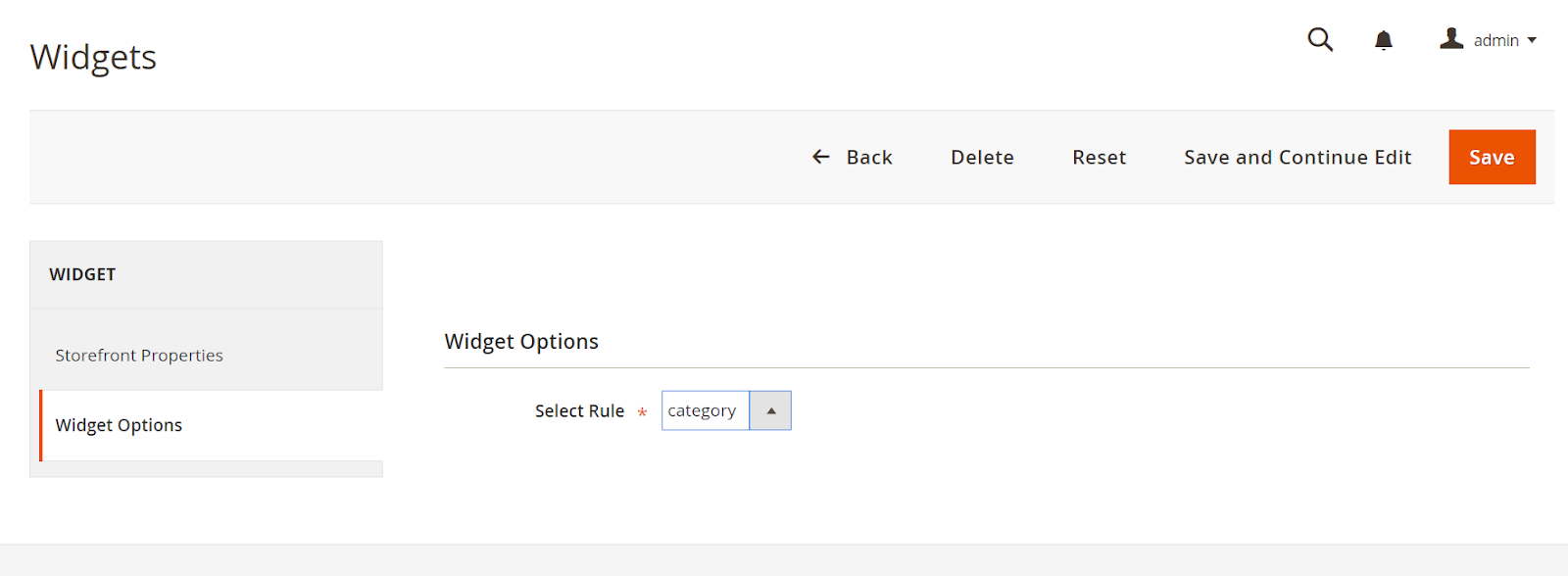The height and width of the screenshot is (576, 1568).
Task: Click the left arrow beside Back
Action: coord(821,157)
